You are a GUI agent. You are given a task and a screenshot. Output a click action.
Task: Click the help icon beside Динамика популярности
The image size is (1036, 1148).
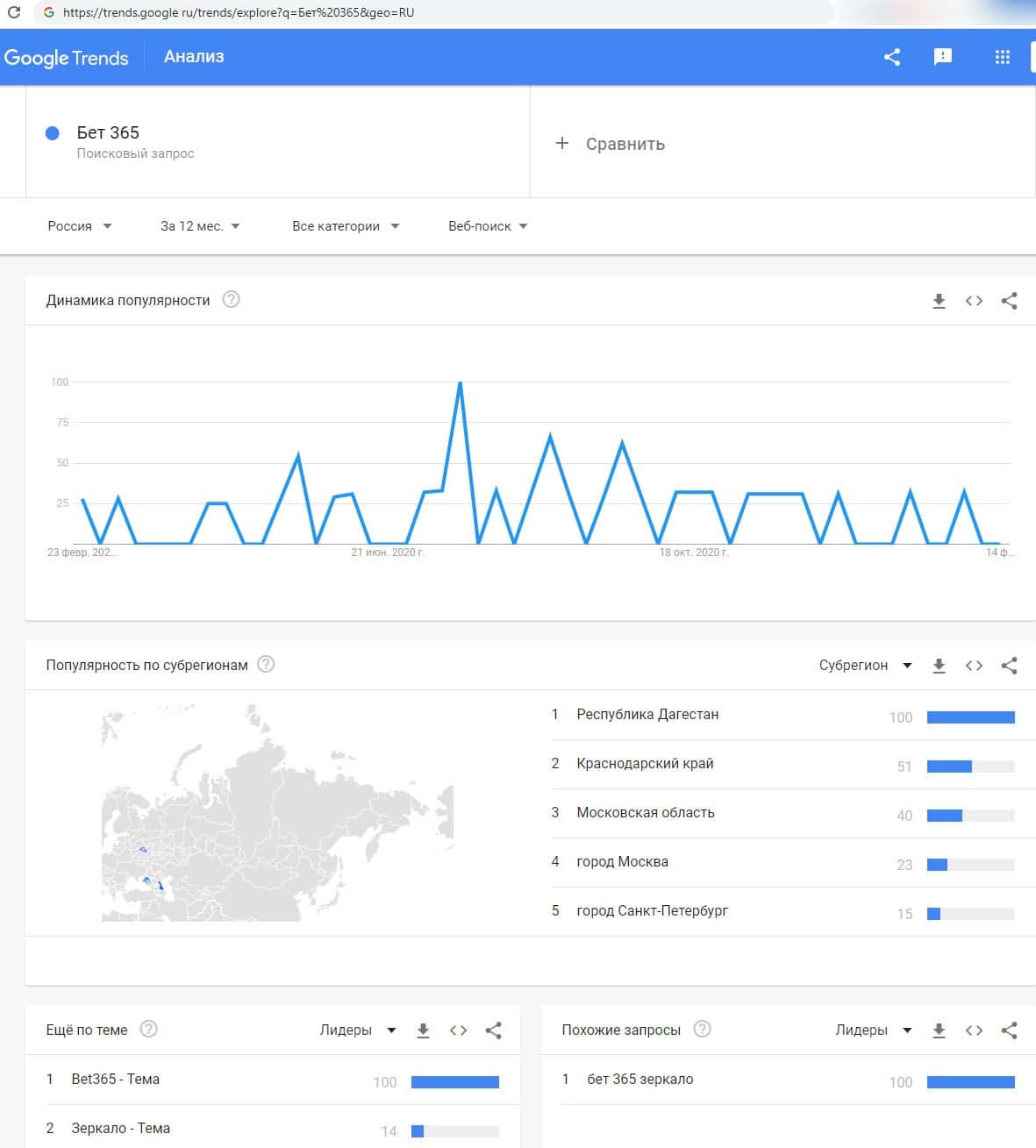pos(231,300)
